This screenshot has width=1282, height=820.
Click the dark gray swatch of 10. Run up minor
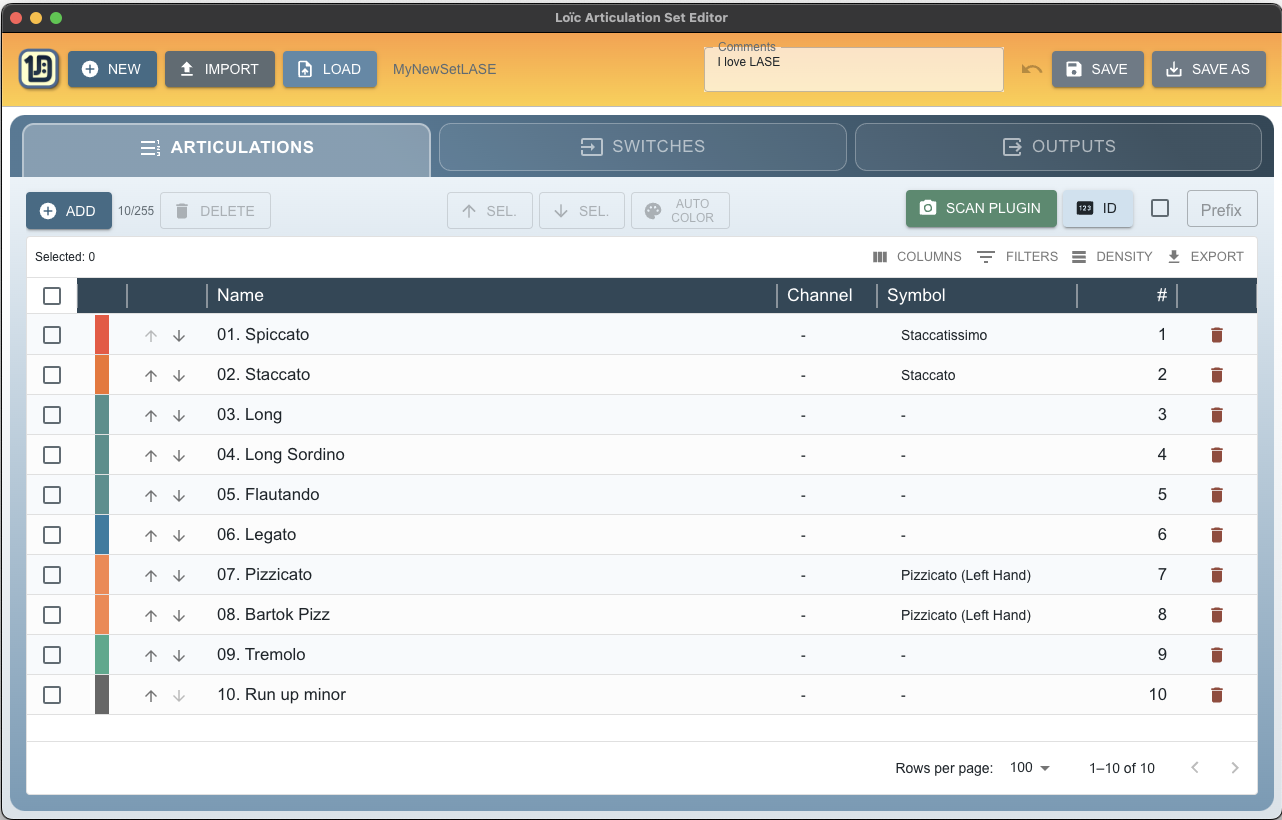(x=102, y=694)
